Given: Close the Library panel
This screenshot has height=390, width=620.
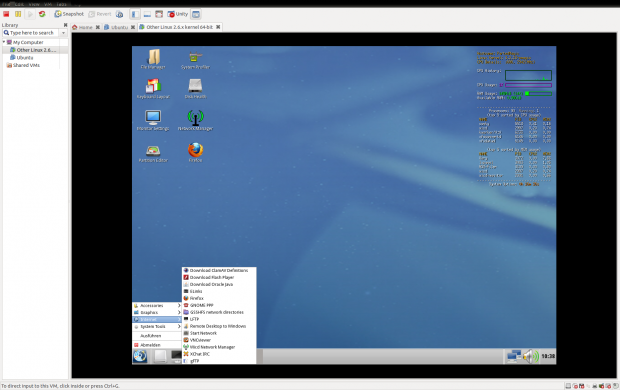Looking at the screenshot, I should [x=66, y=25].
